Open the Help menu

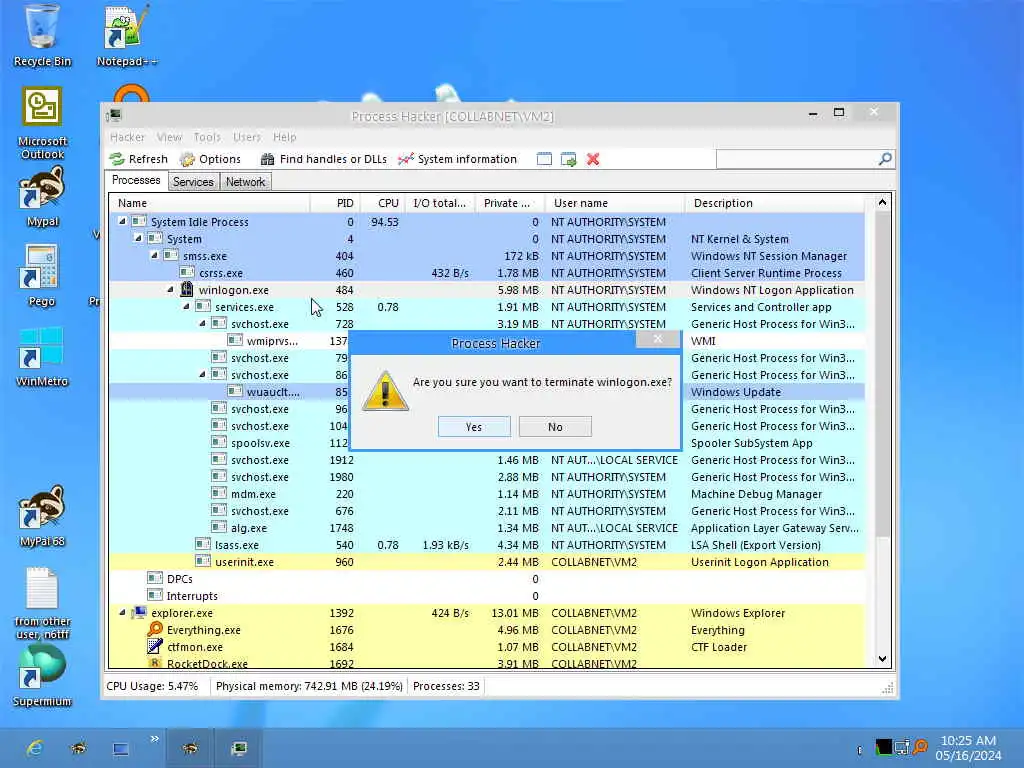tap(285, 136)
